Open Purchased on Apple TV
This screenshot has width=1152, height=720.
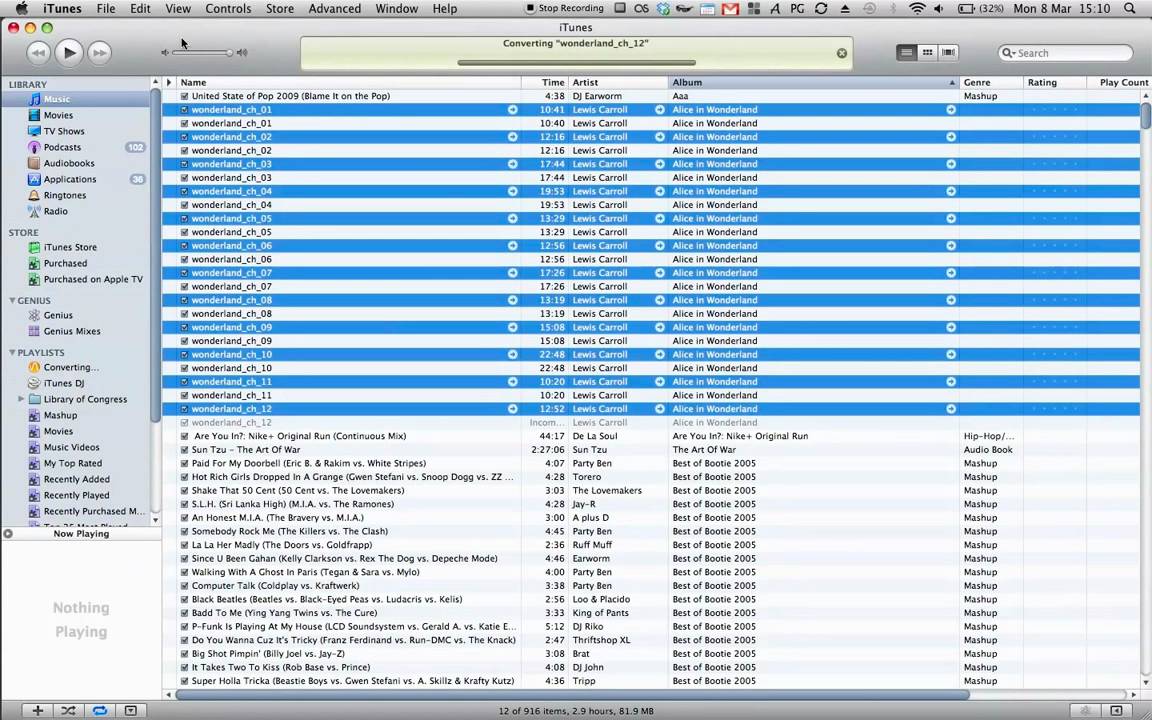(93, 279)
